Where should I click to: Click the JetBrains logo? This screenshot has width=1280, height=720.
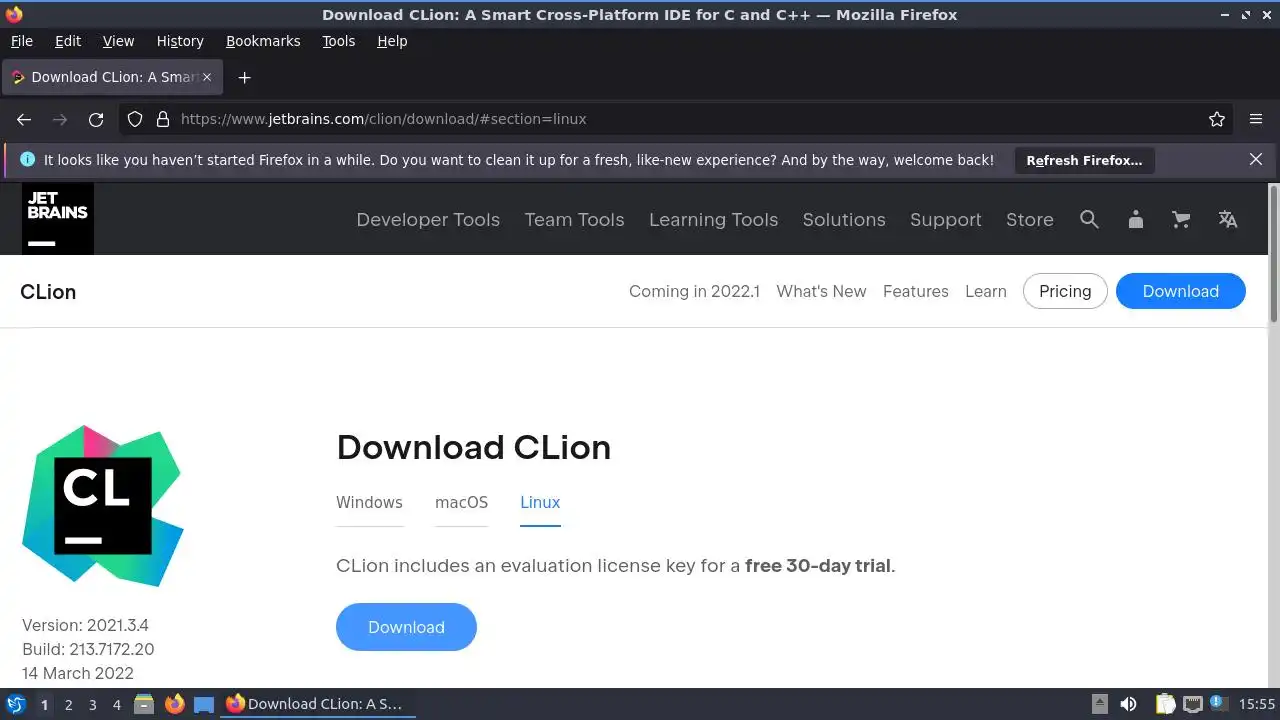tap(58, 218)
